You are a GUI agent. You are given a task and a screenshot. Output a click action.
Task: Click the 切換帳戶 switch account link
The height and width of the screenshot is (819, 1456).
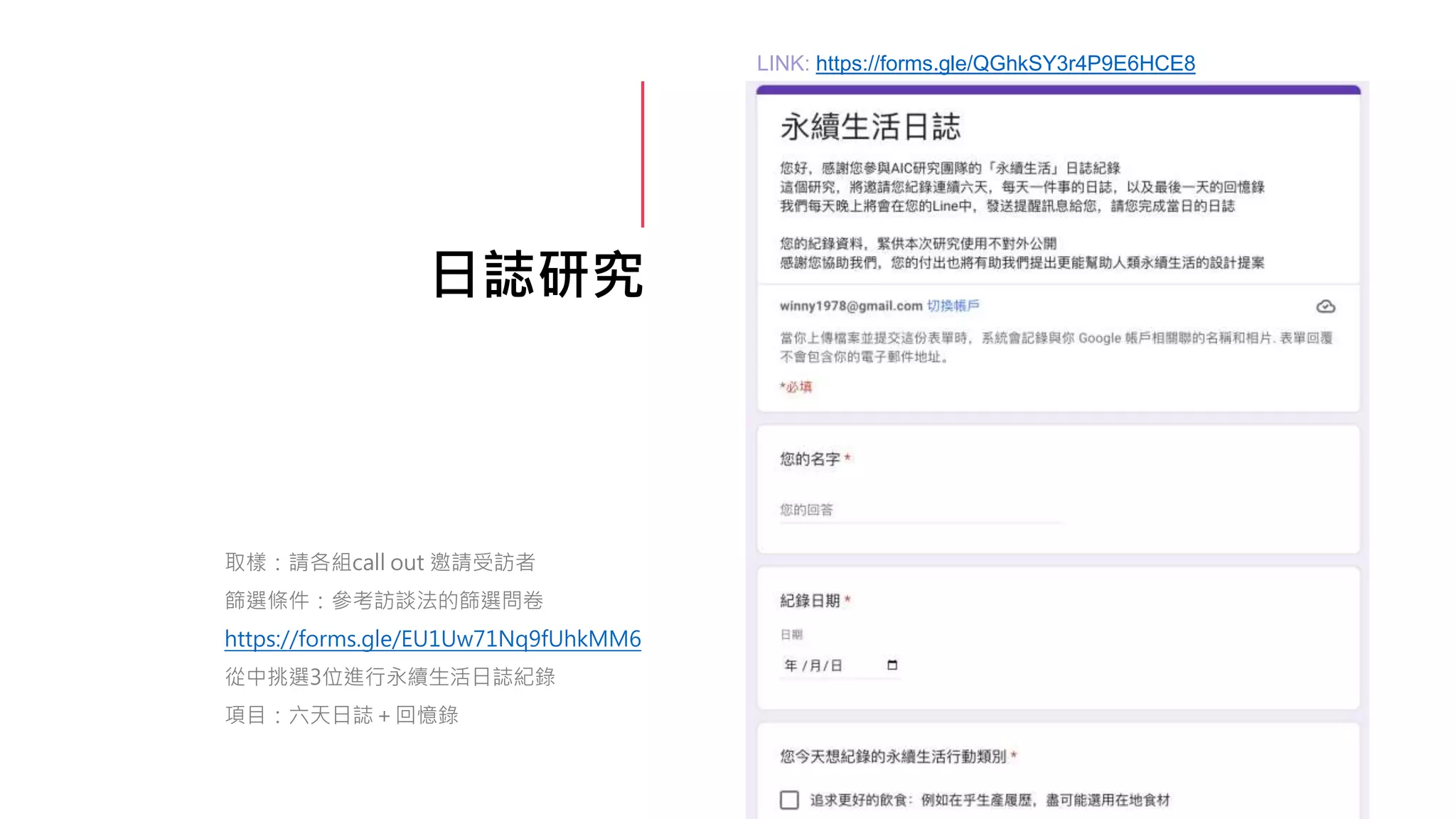(x=953, y=306)
